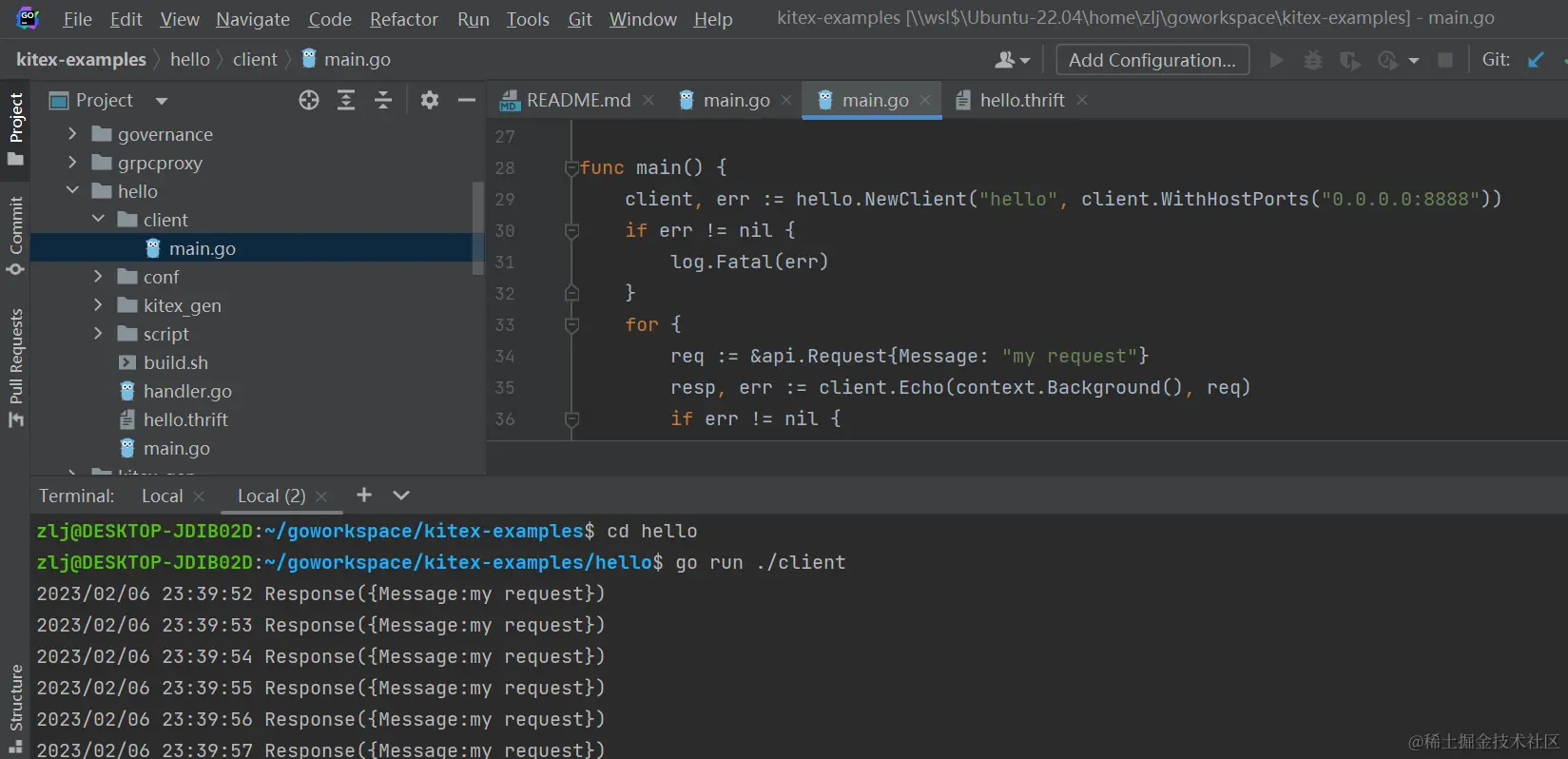Click the Stop square icon
Image resolution: width=1568 pixels, height=759 pixels.
[1445, 60]
